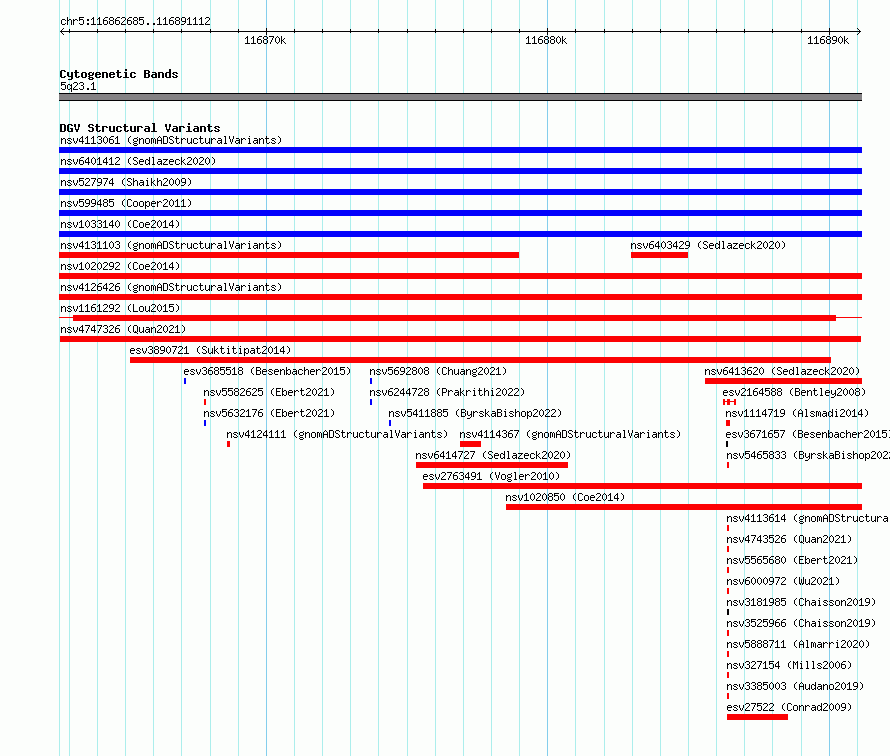Click the Cytogenetic Bands track title
This screenshot has width=890, height=756.
pos(119,74)
